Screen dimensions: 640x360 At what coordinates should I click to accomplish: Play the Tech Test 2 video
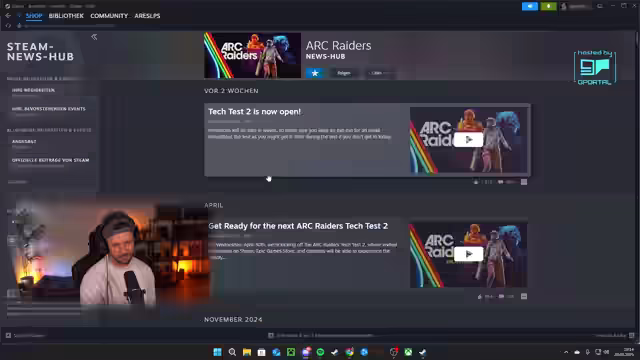(x=468, y=140)
